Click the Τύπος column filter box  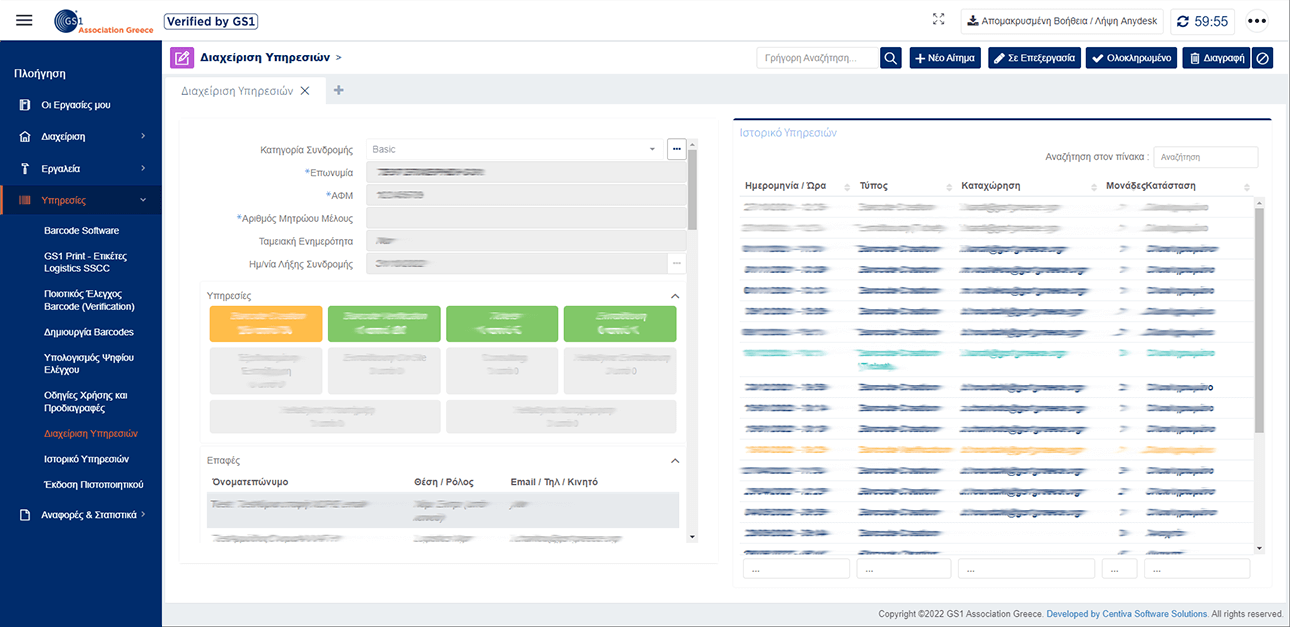point(904,568)
